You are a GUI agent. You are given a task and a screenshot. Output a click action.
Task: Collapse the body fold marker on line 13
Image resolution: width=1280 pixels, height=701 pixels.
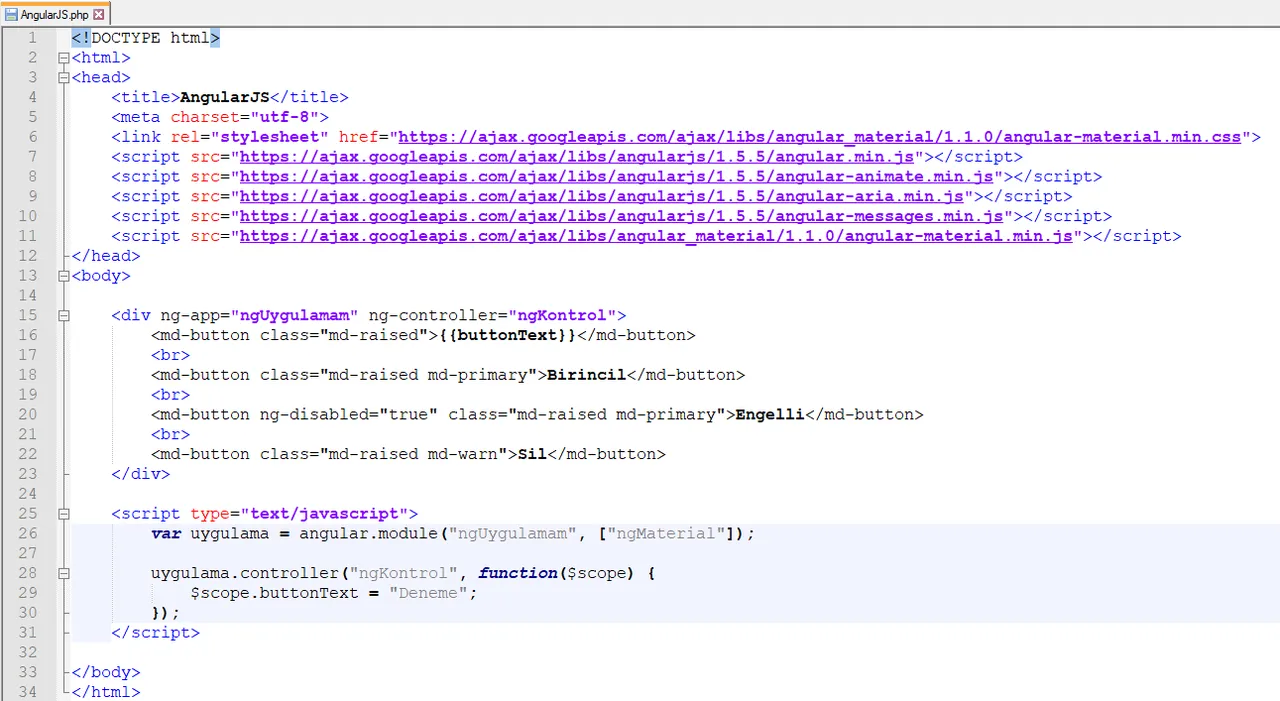(64, 276)
